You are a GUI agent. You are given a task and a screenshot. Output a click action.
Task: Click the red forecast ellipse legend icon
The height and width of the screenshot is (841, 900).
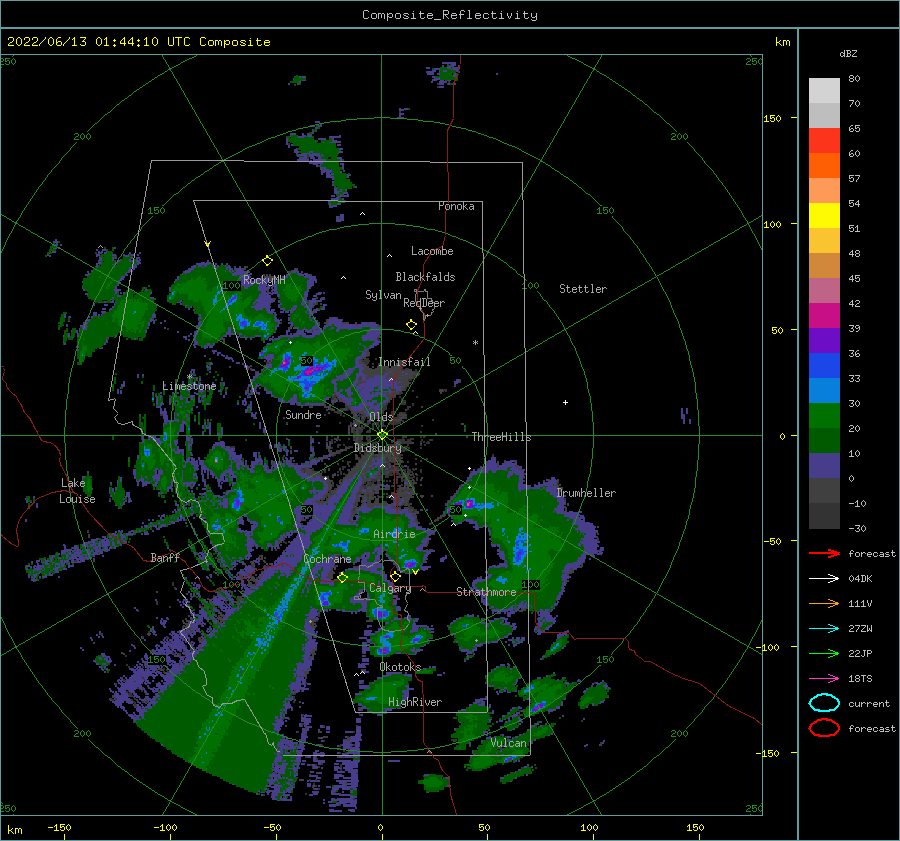[x=824, y=728]
